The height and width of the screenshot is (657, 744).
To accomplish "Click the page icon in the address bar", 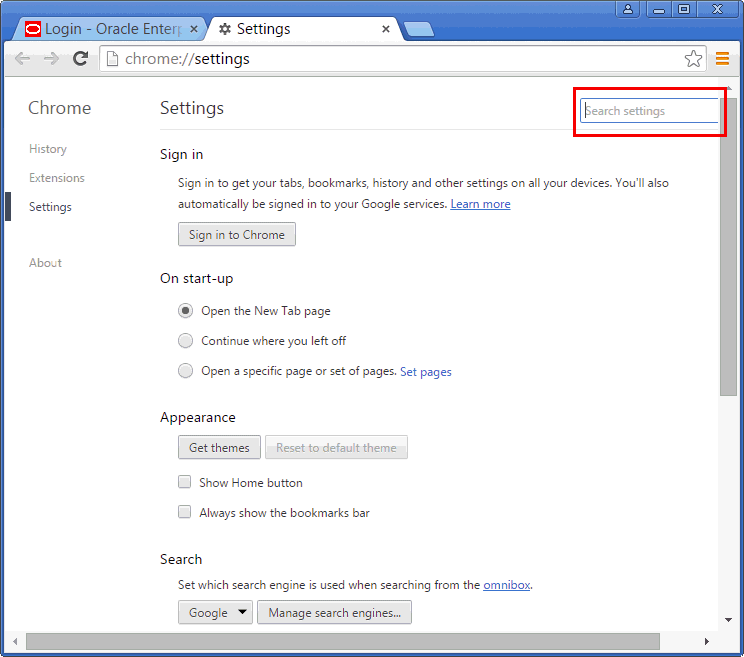I will (x=112, y=59).
